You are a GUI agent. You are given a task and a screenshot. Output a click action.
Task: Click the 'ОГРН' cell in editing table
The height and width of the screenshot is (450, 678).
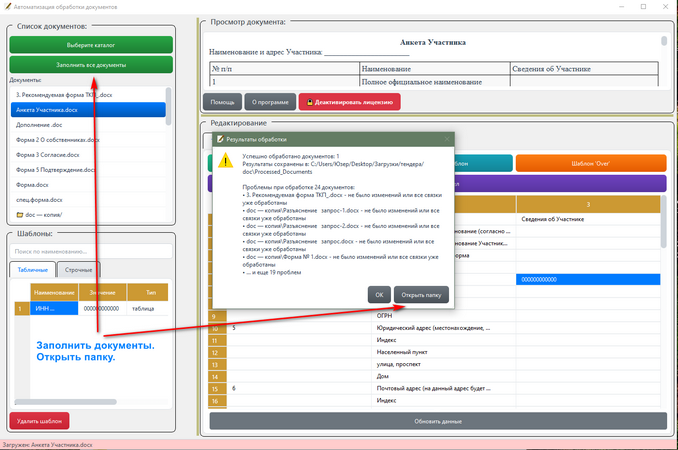click(x=445, y=316)
